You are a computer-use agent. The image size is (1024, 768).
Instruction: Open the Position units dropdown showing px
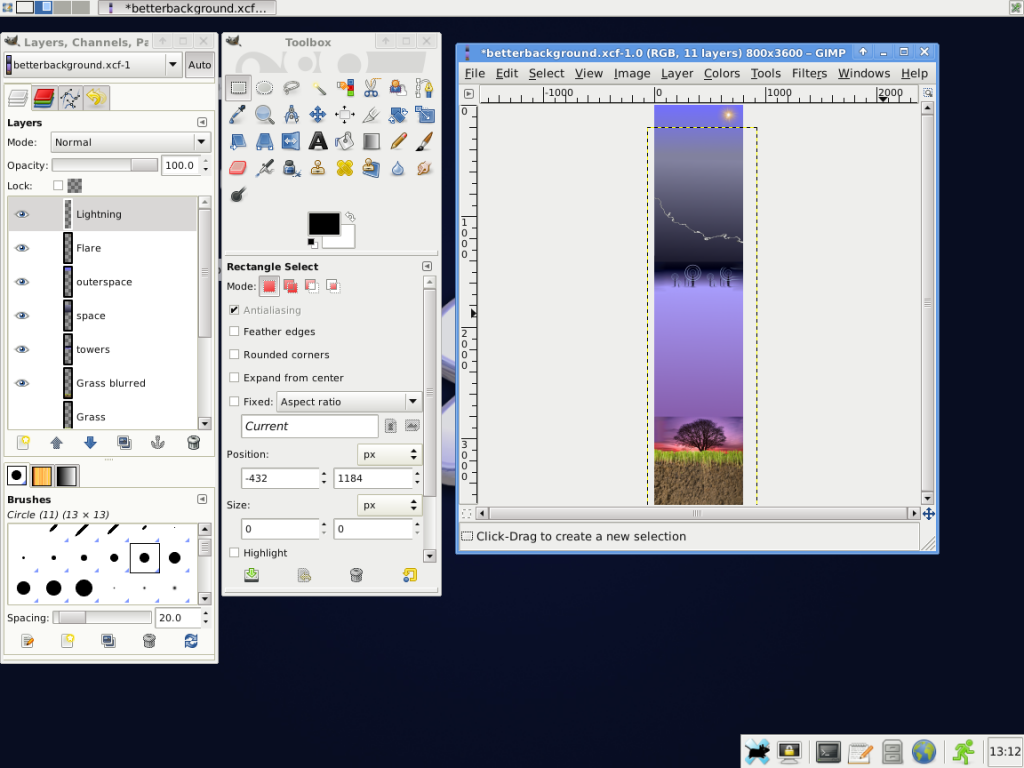pyautogui.click(x=388, y=454)
